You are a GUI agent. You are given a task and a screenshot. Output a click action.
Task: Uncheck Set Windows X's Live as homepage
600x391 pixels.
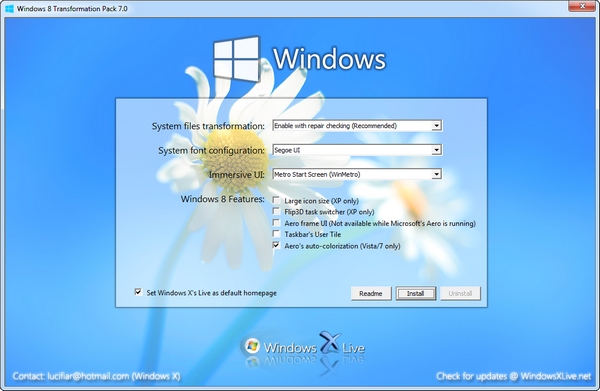[x=138, y=292]
